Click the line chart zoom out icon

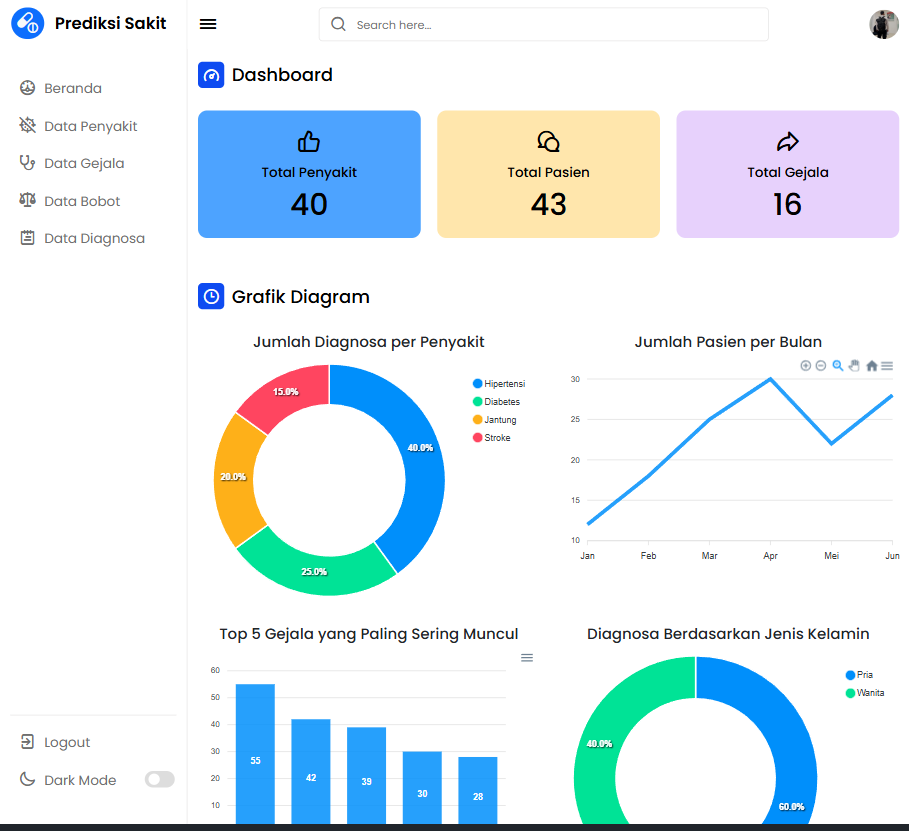[x=821, y=365]
